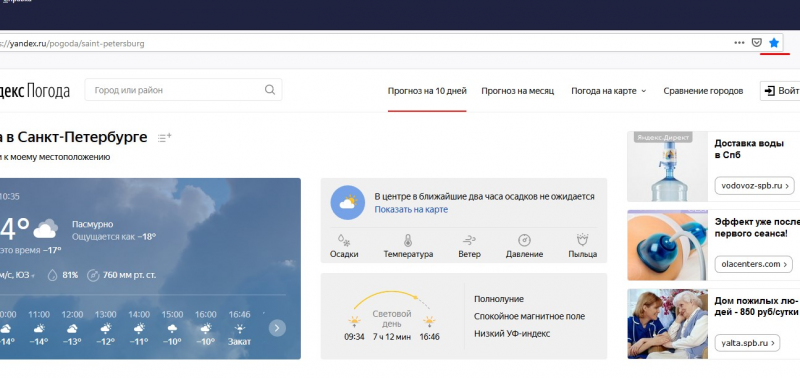Open yalta.spb.ru ad link button

point(747,343)
